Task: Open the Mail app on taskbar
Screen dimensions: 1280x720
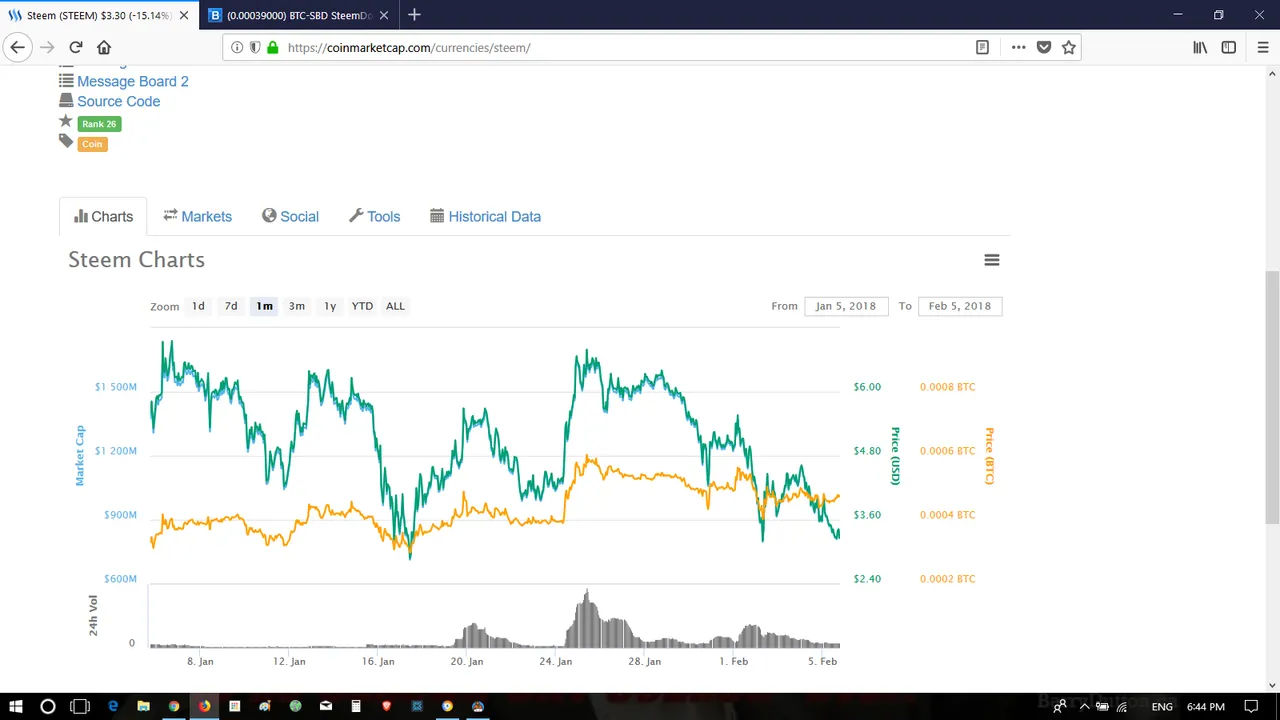Action: (x=326, y=706)
